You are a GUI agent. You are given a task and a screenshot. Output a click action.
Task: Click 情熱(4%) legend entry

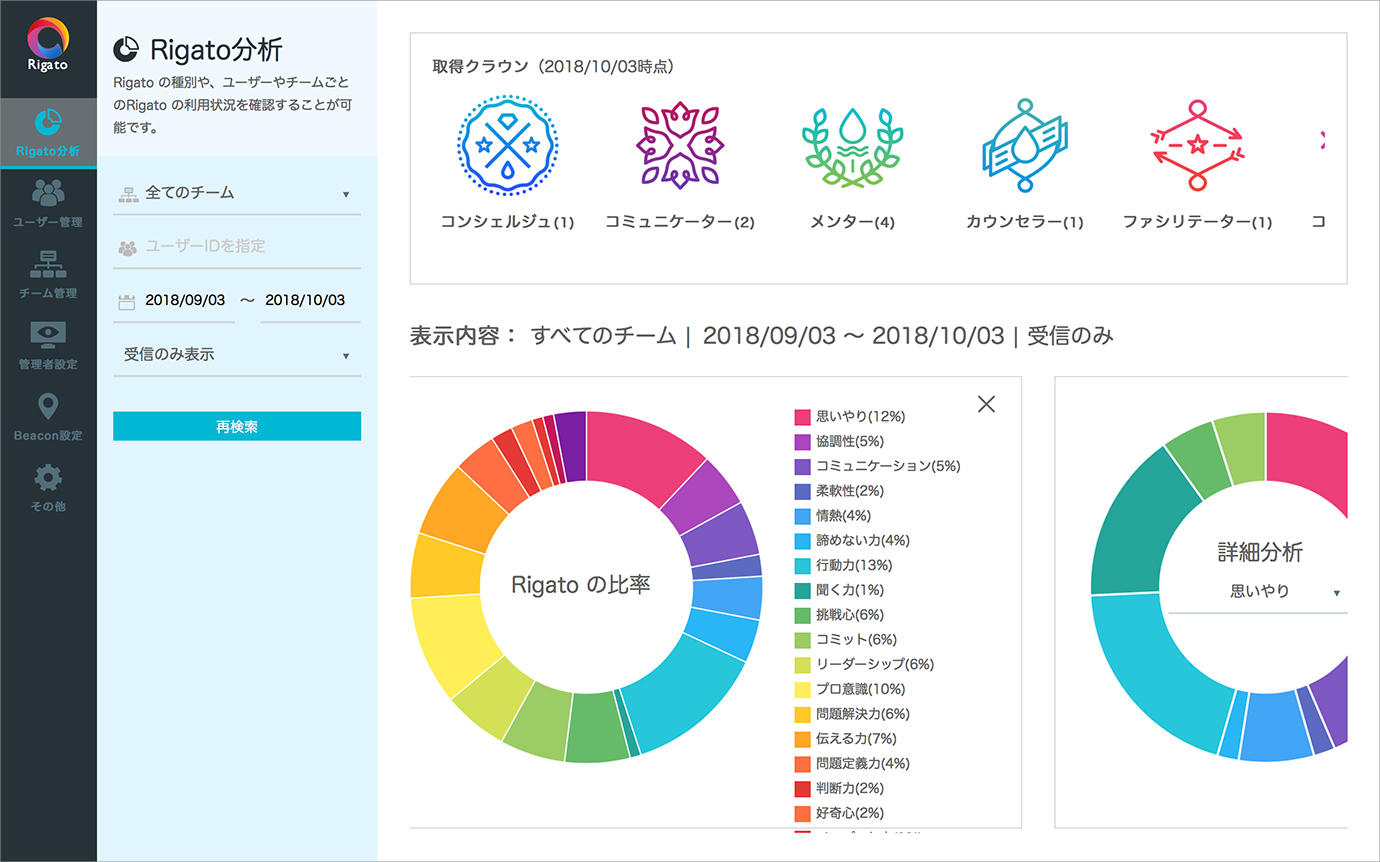[832, 516]
